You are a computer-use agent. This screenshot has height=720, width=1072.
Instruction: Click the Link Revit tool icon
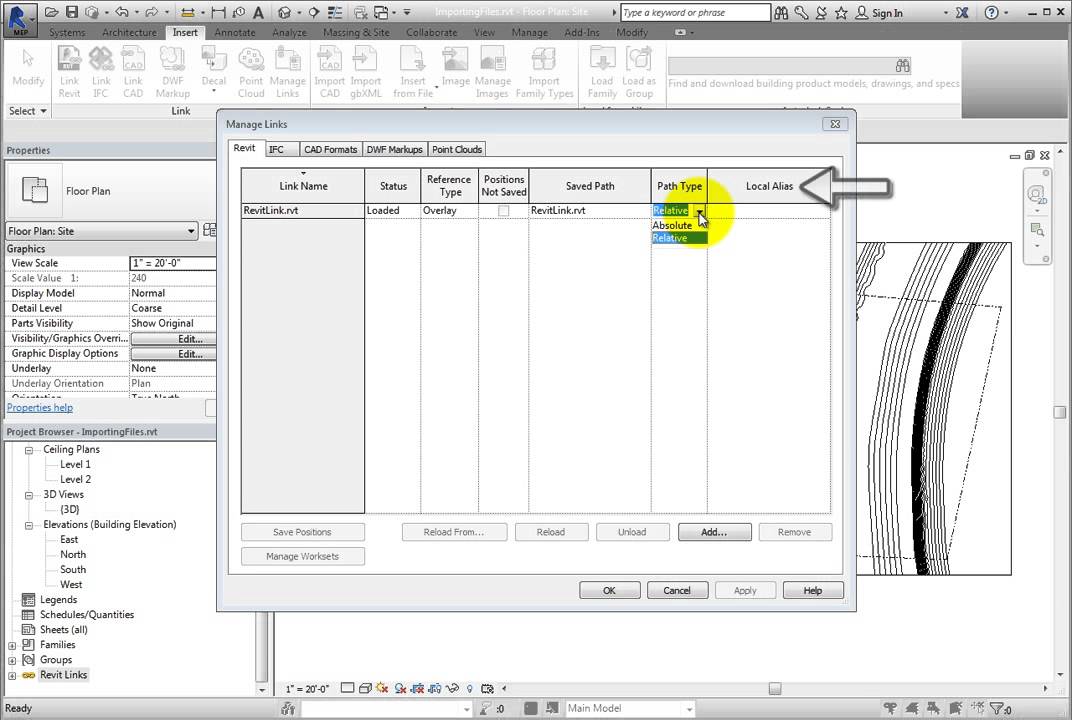pos(69,59)
